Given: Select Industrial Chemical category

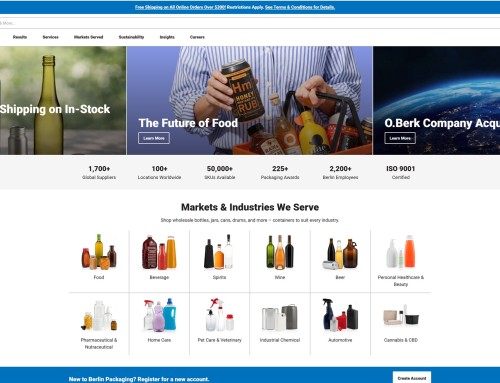Looking at the screenshot, I should tap(280, 340).
